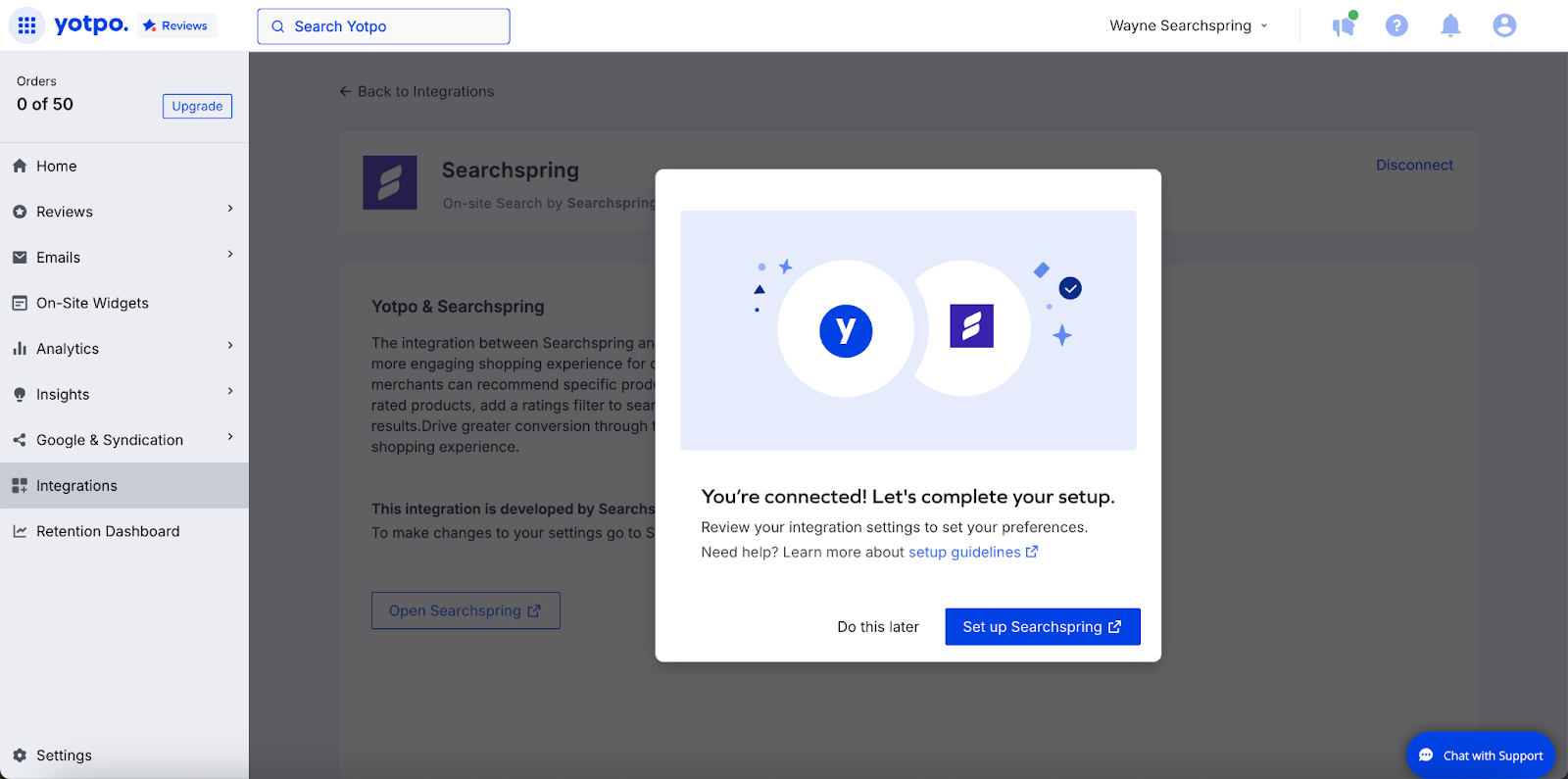Expand the Emails submenu chevron
The image size is (1568, 779).
[230, 255]
